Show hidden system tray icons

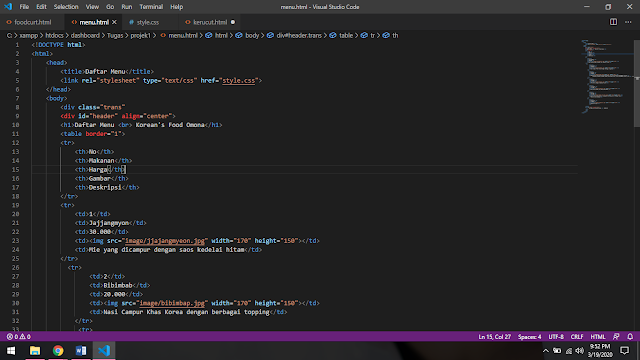pos(546,351)
